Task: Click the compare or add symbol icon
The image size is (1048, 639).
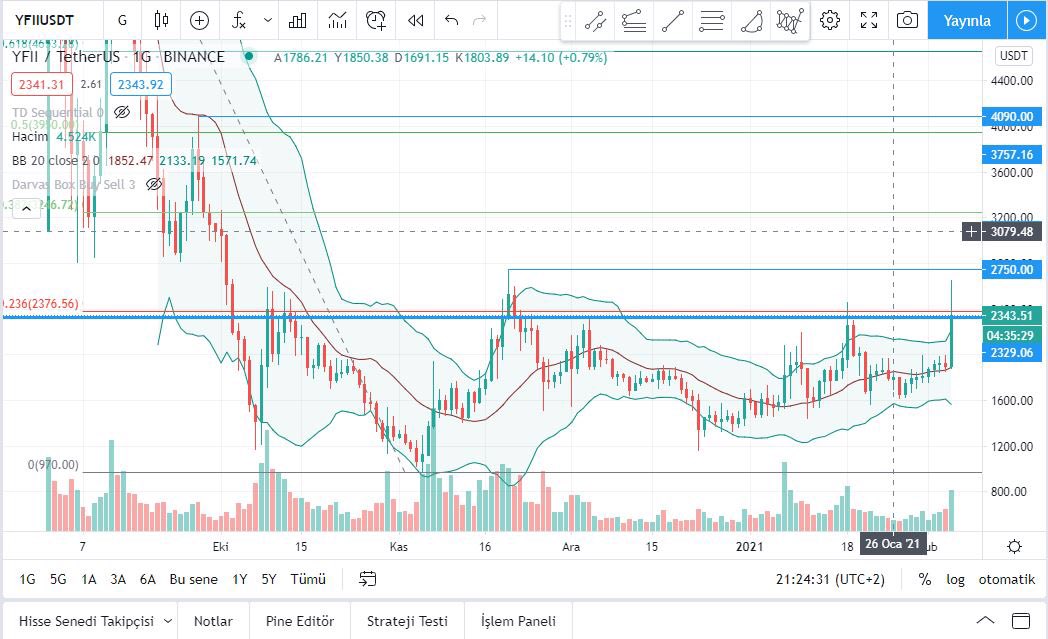Action: tap(199, 20)
